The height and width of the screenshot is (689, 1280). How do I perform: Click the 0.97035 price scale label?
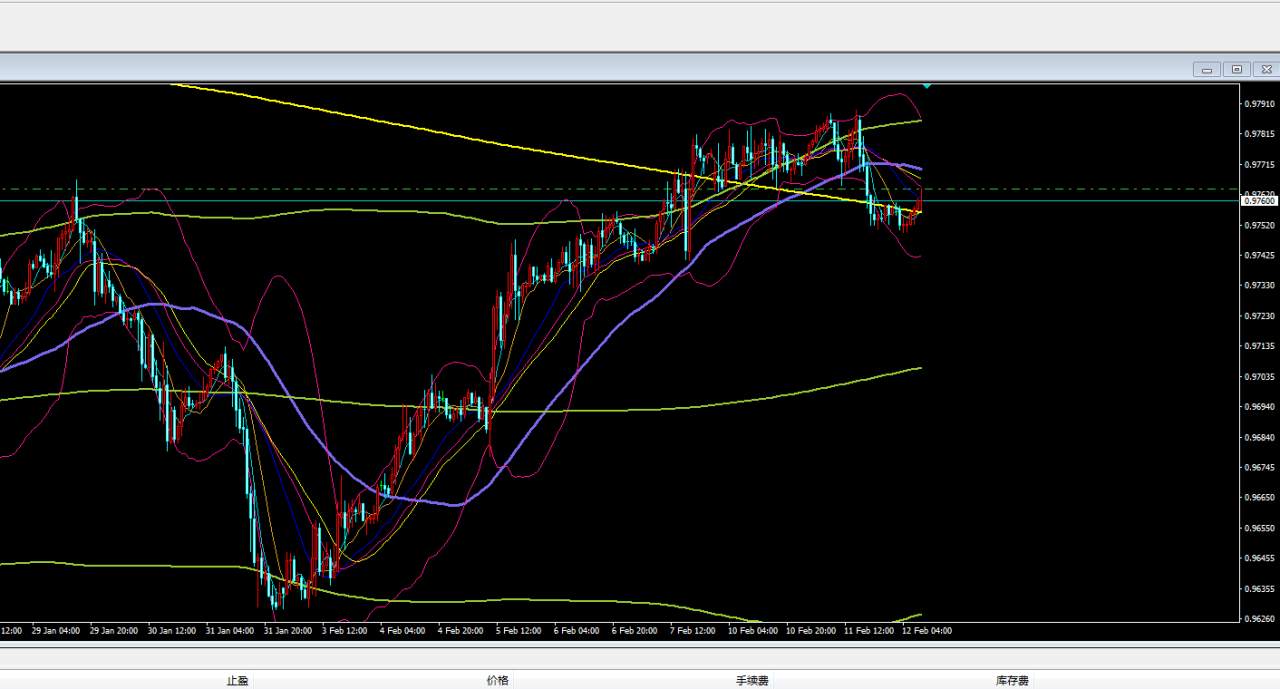point(1259,377)
